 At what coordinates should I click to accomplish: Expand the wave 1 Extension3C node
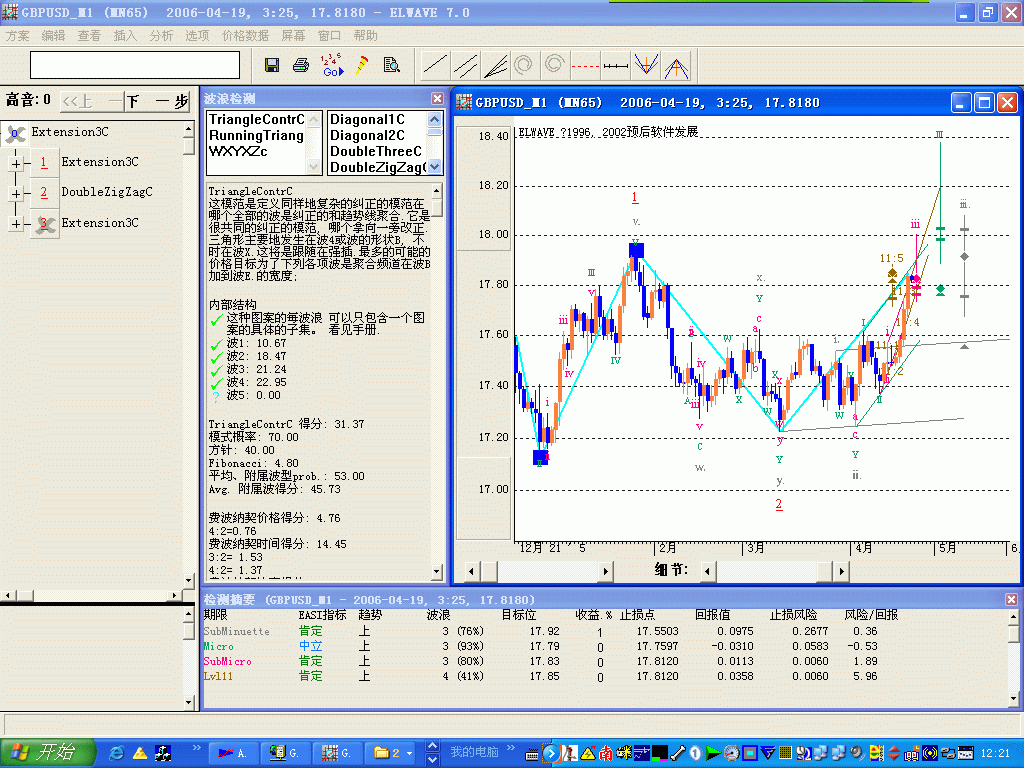point(16,163)
